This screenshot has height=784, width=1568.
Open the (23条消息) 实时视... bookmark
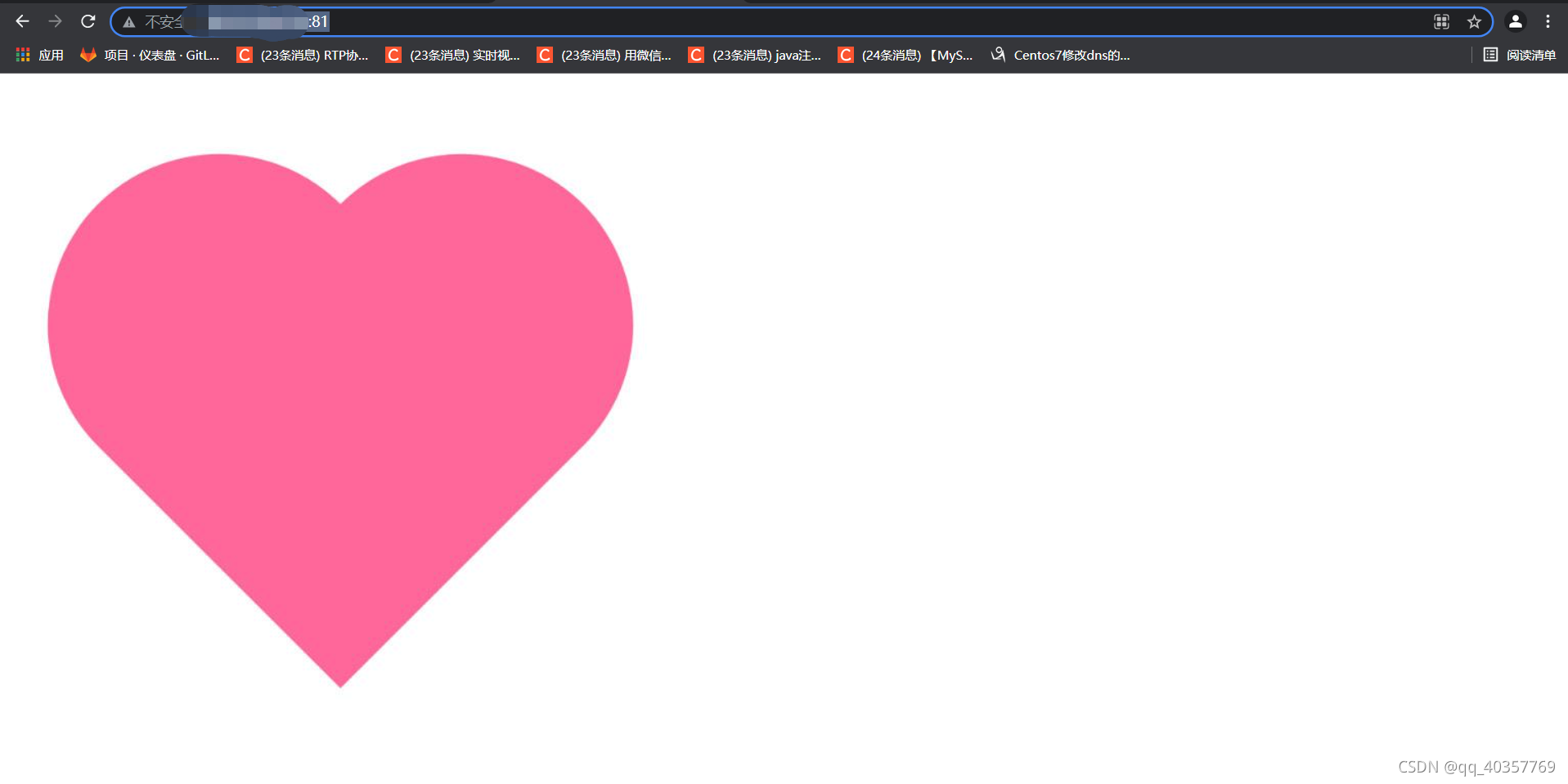(452, 55)
